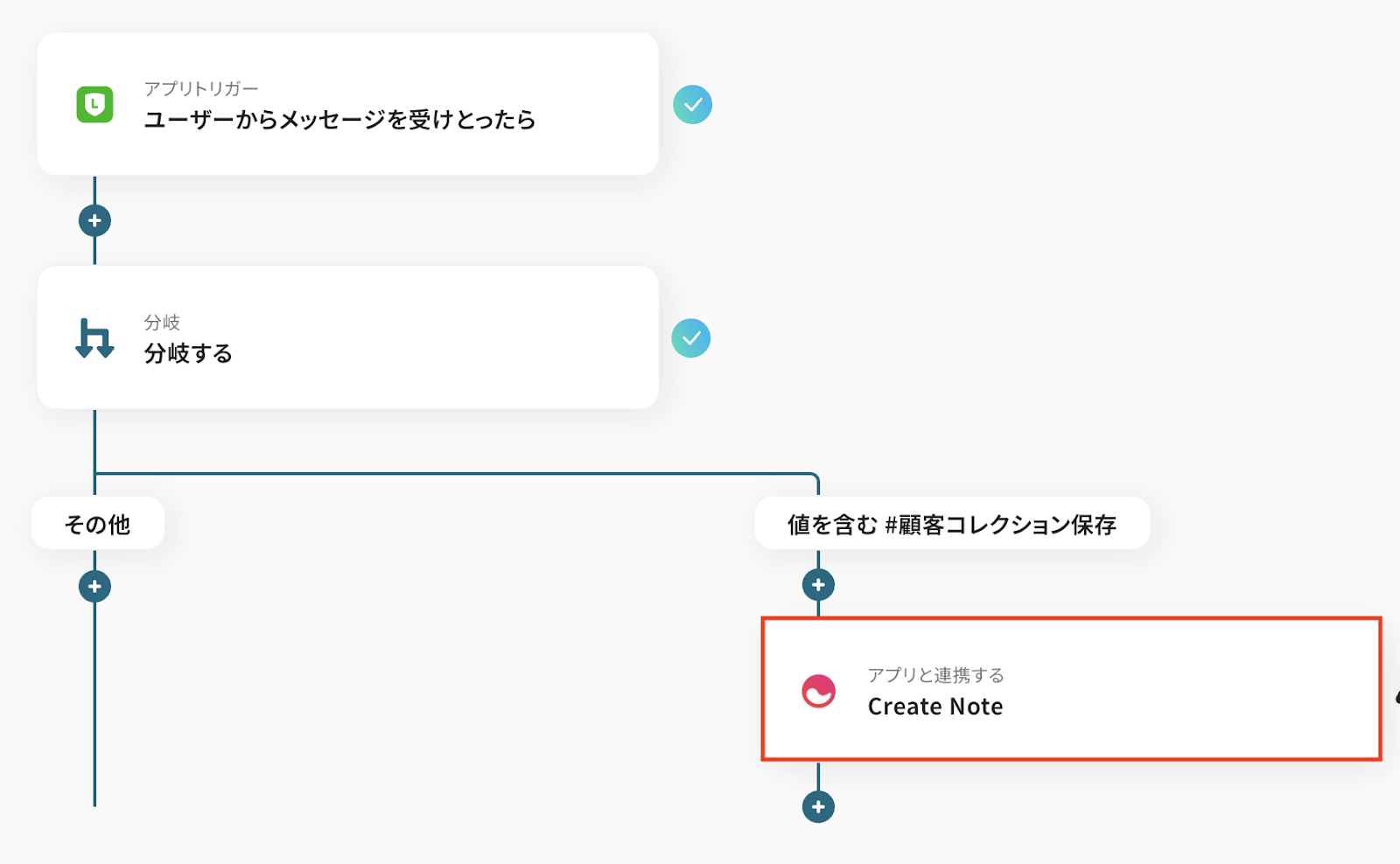Add a step below the Create Note card
Viewport: 1400px width, 864px height.
tap(818, 806)
